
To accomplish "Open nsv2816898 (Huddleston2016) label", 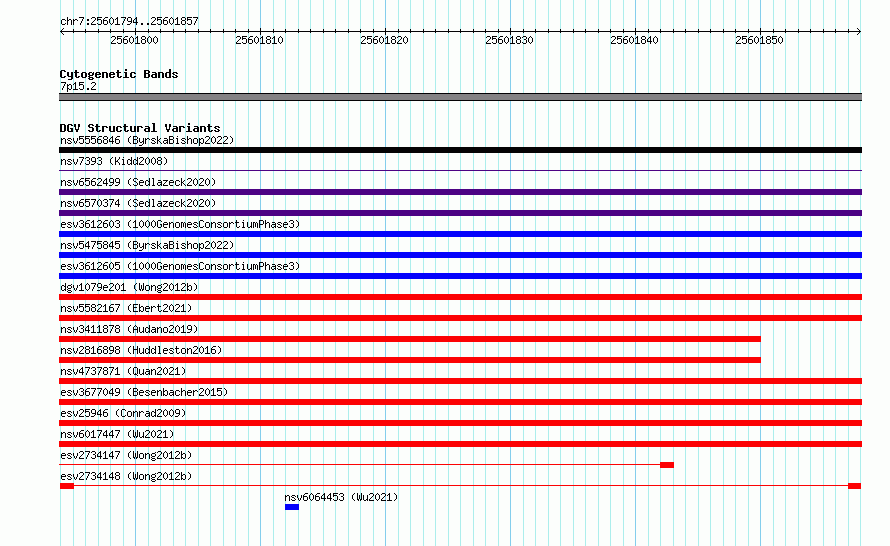I will click(141, 350).
